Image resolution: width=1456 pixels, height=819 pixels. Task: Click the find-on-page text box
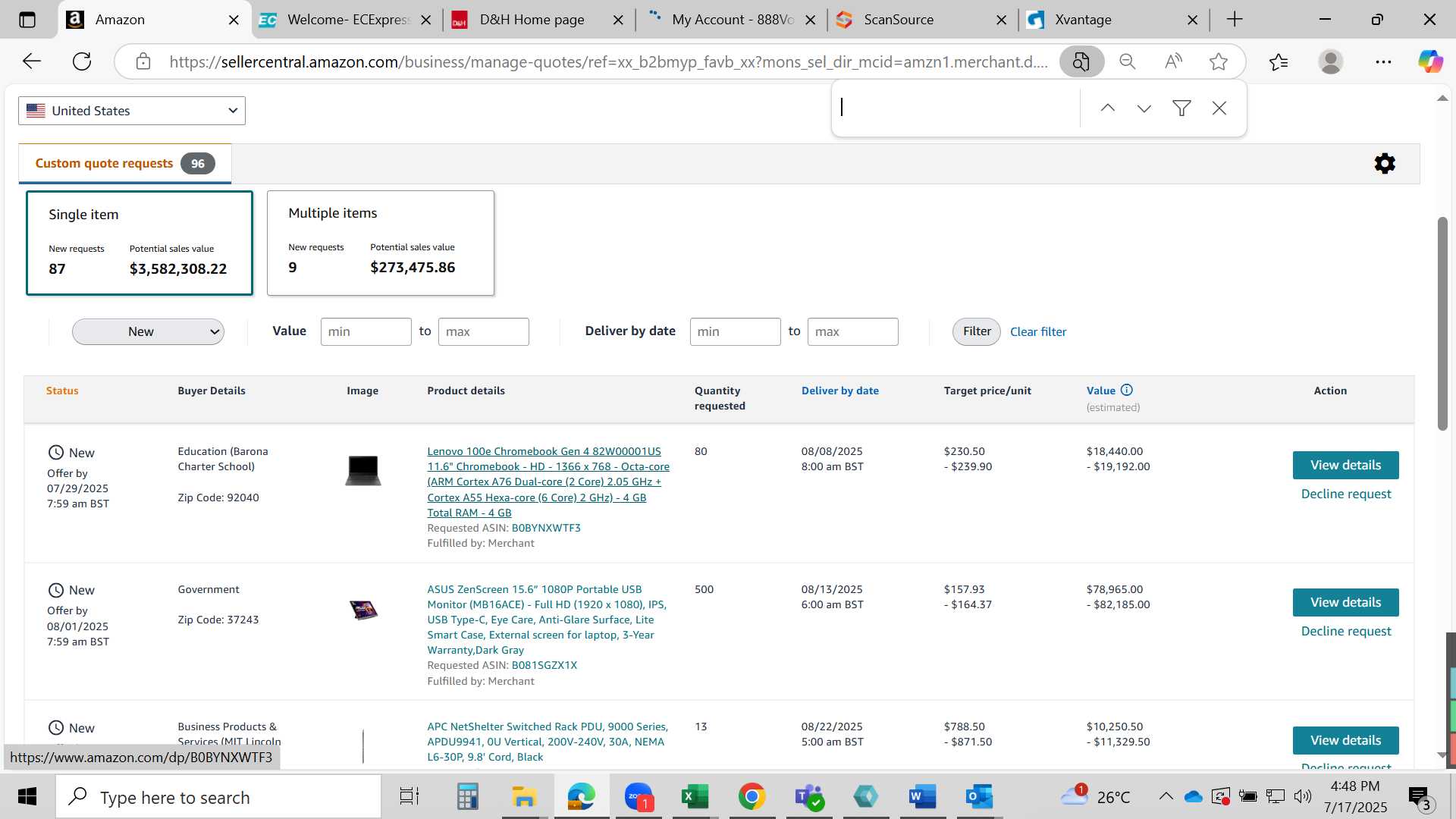957,108
